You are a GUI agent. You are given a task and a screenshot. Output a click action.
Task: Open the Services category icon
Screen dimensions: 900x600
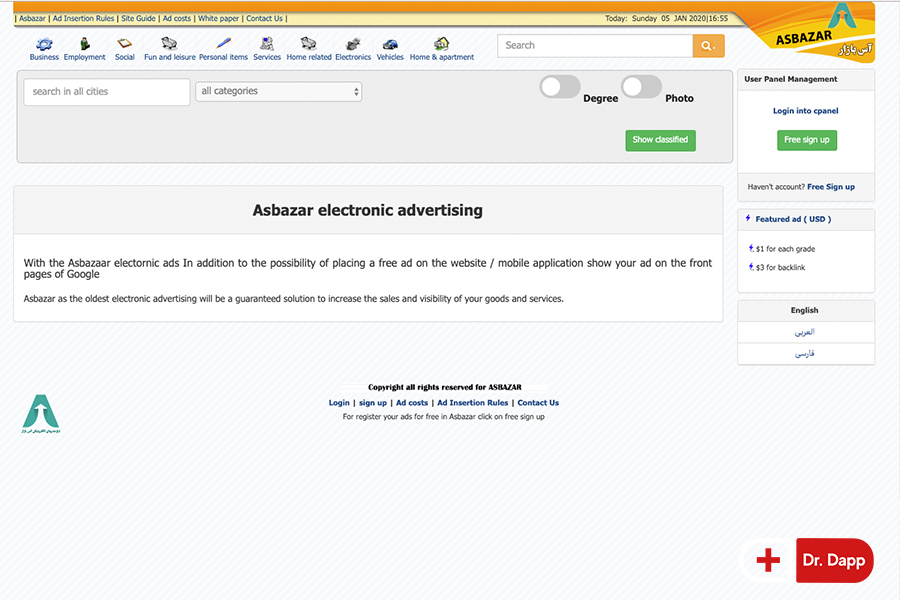[x=267, y=44]
